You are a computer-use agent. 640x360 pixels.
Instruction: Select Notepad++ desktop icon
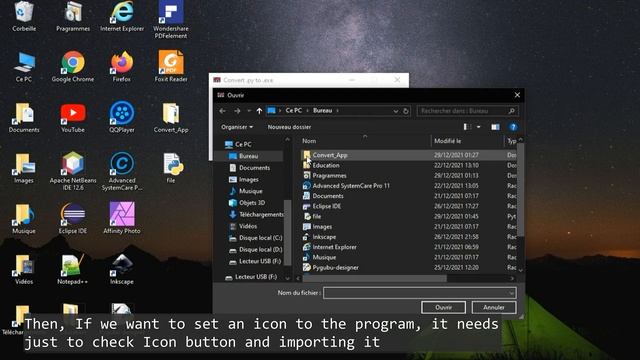click(72, 269)
